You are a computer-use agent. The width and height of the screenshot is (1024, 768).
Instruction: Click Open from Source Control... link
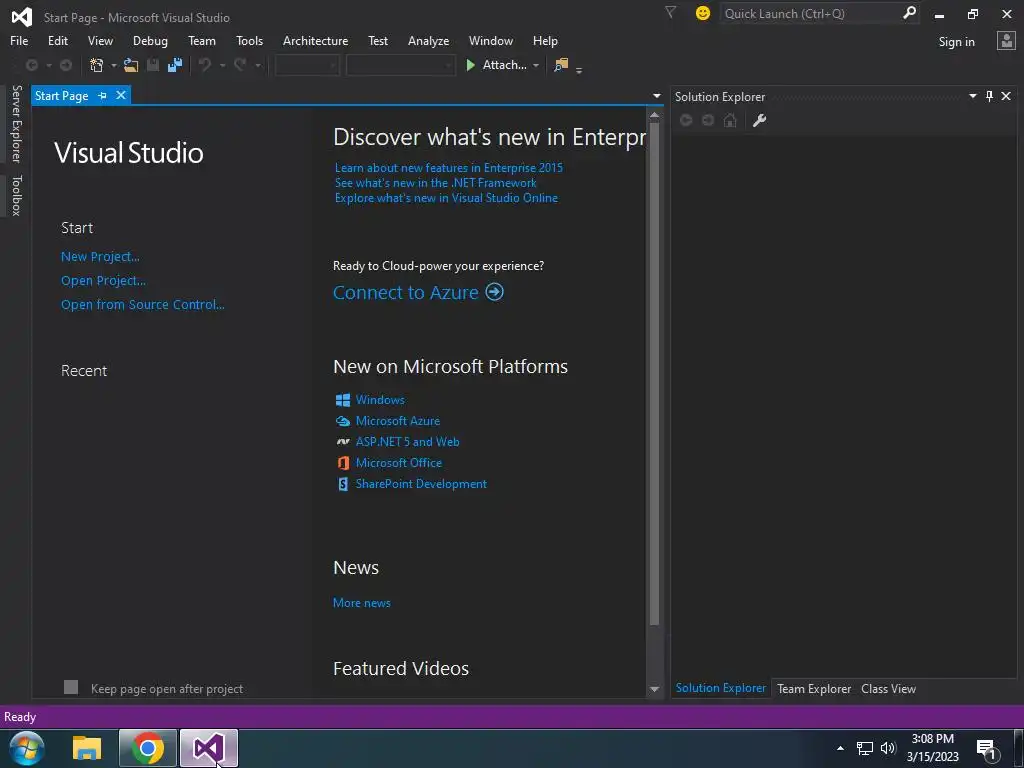142,304
